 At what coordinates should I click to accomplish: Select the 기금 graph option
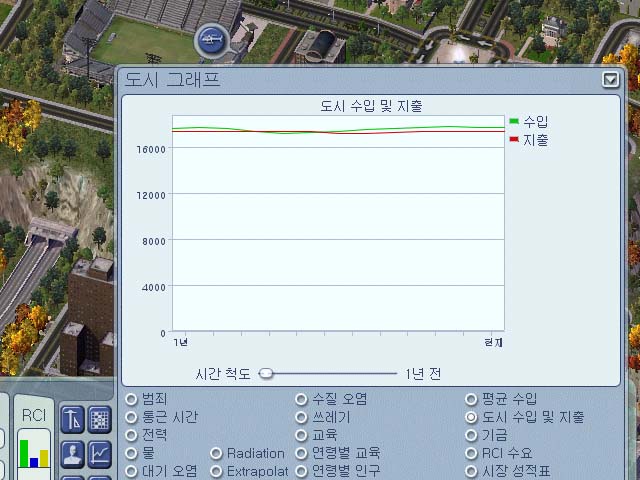pos(471,435)
